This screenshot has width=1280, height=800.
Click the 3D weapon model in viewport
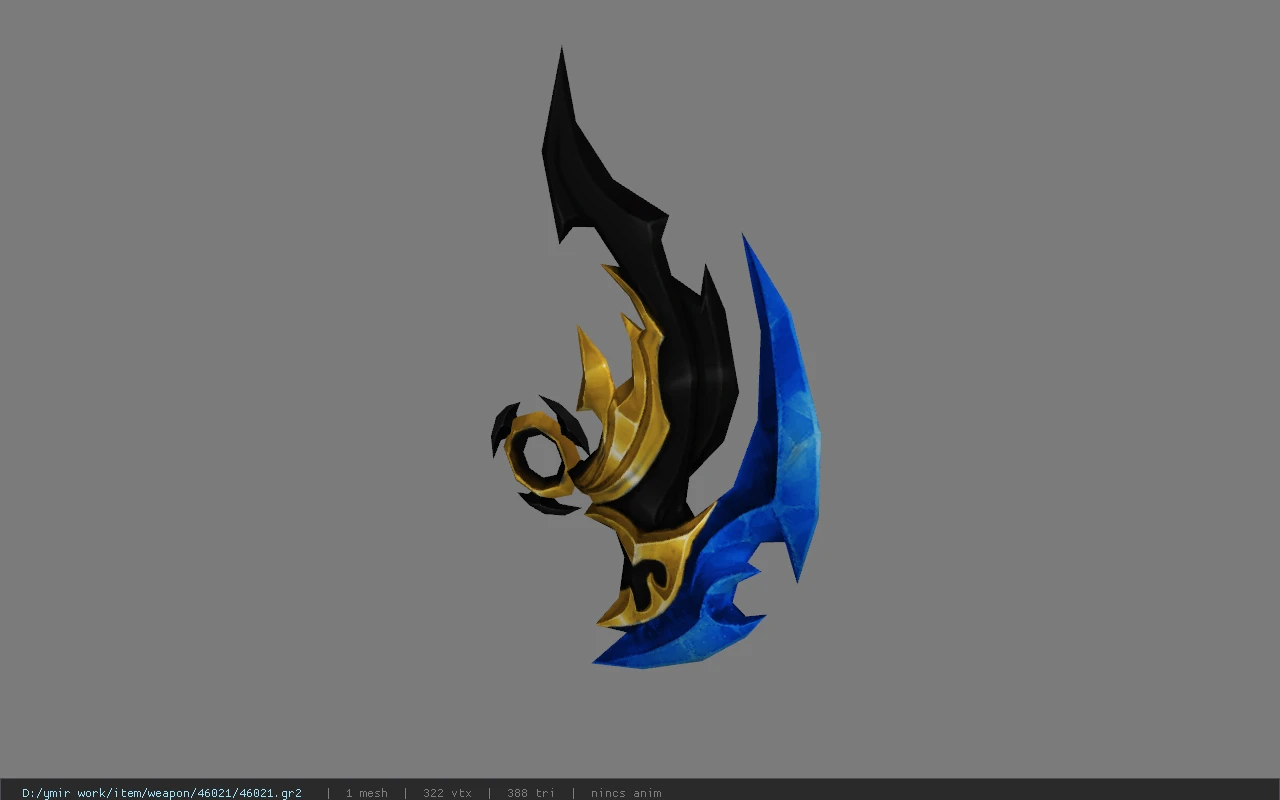[x=656, y=358]
